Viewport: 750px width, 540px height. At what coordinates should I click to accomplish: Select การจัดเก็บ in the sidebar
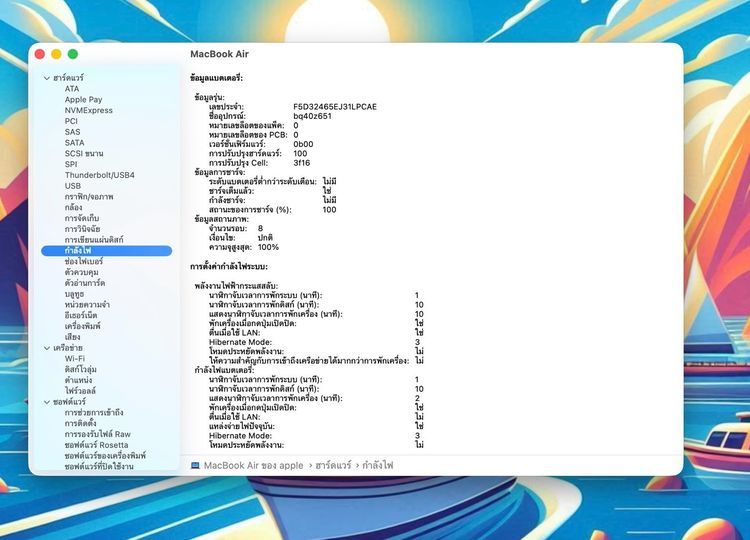[x=82, y=218]
